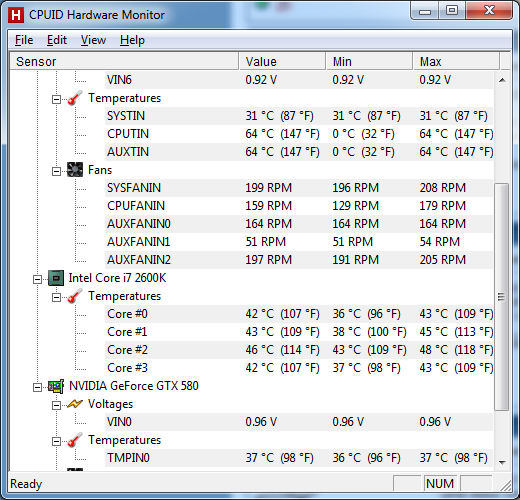Select the AUXFANIN2 fan row
Screen dimensions: 520x500
(x=299, y=260)
